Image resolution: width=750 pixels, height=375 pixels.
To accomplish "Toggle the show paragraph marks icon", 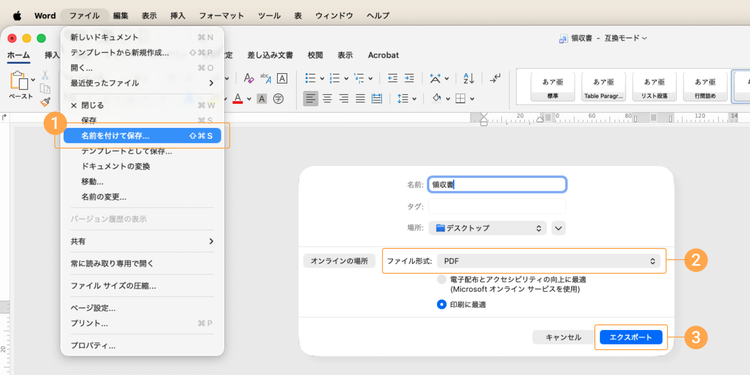I will [x=495, y=78].
